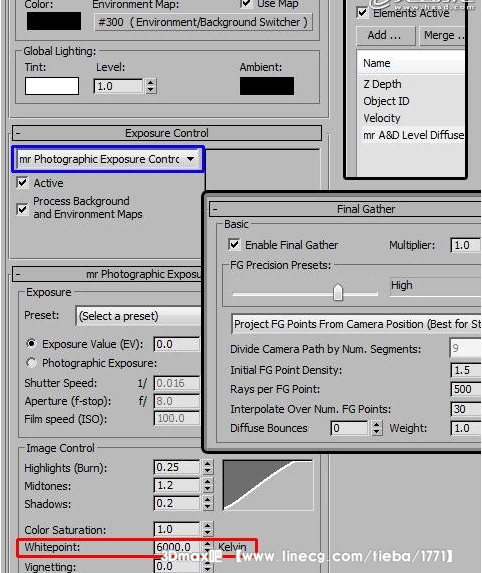482x573 pixels.
Task: Click the Midtones spinner arrows
Action: click(208, 485)
